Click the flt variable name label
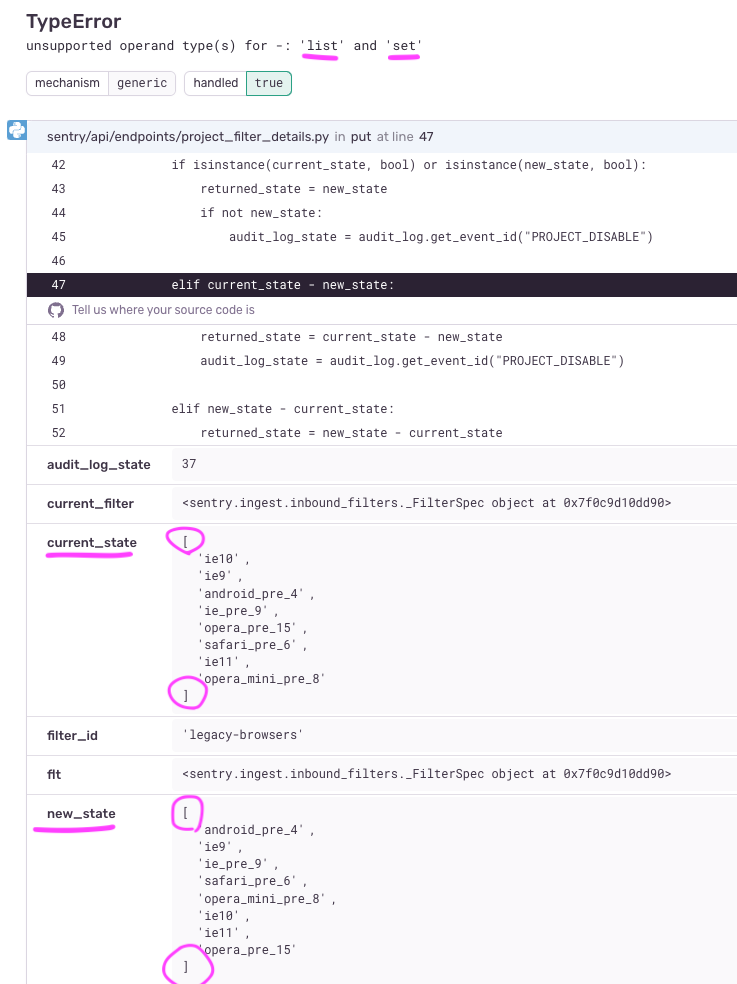The image size is (737, 984). point(53,774)
